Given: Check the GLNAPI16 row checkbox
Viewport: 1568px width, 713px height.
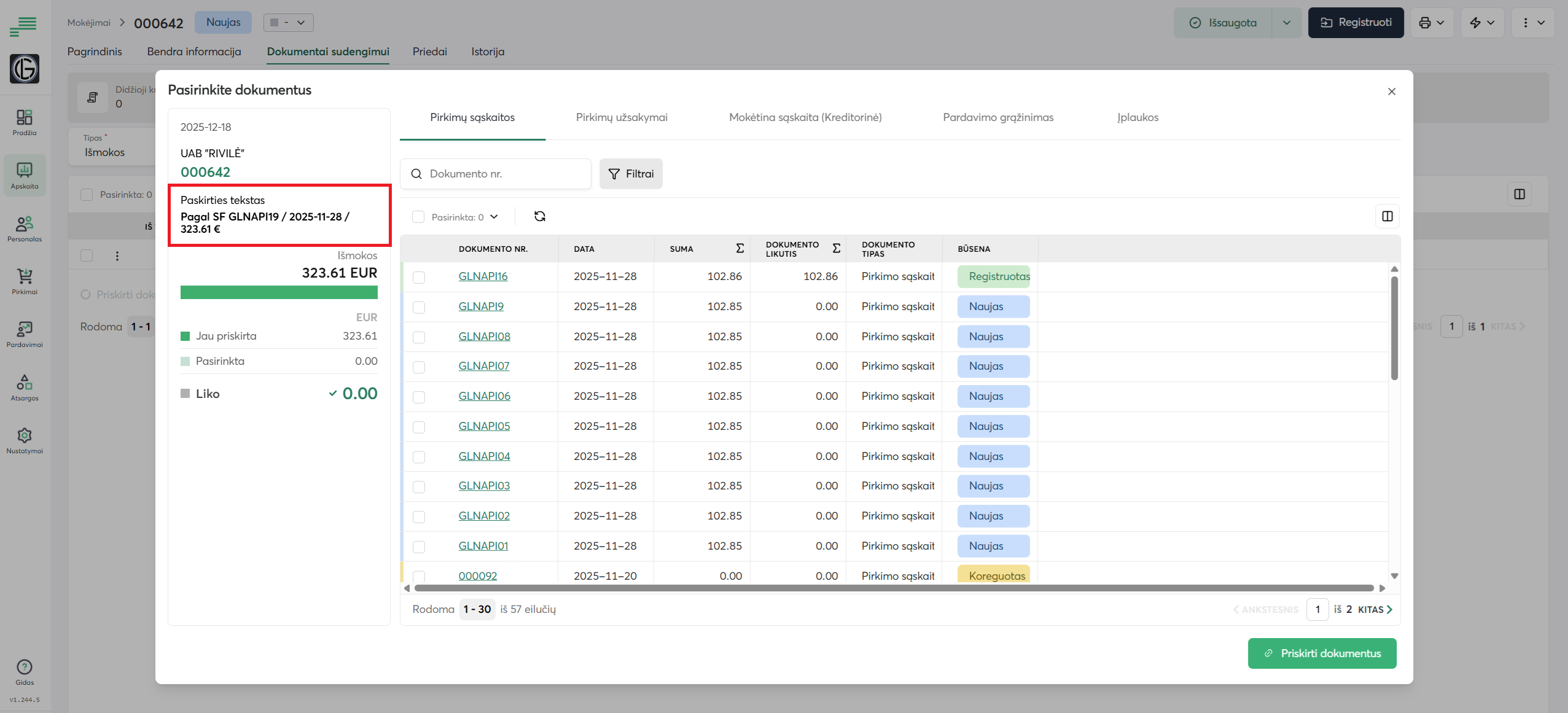Looking at the screenshot, I should tap(419, 277).
